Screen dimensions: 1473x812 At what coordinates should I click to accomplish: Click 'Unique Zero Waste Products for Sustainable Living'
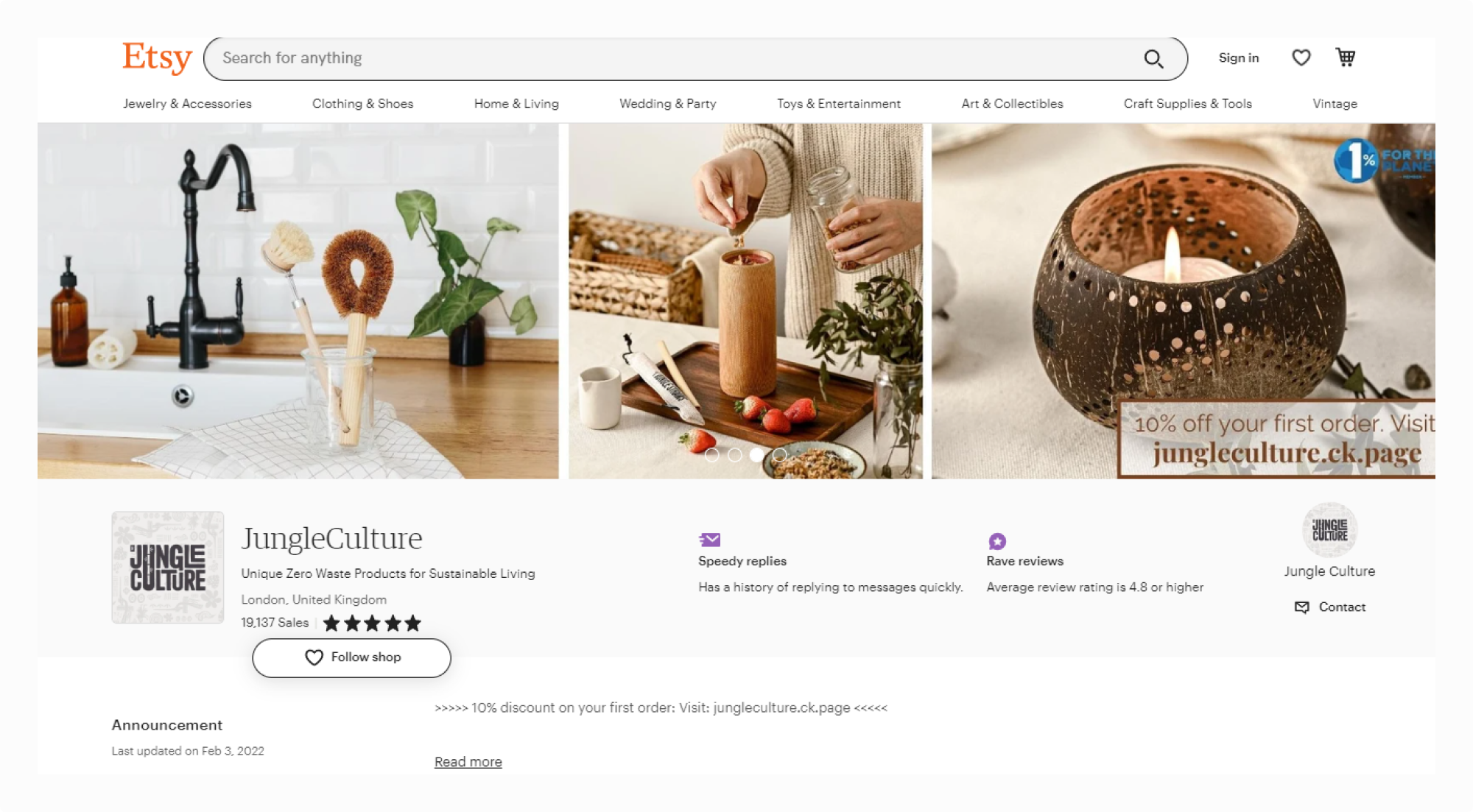[x=388, y=573]
